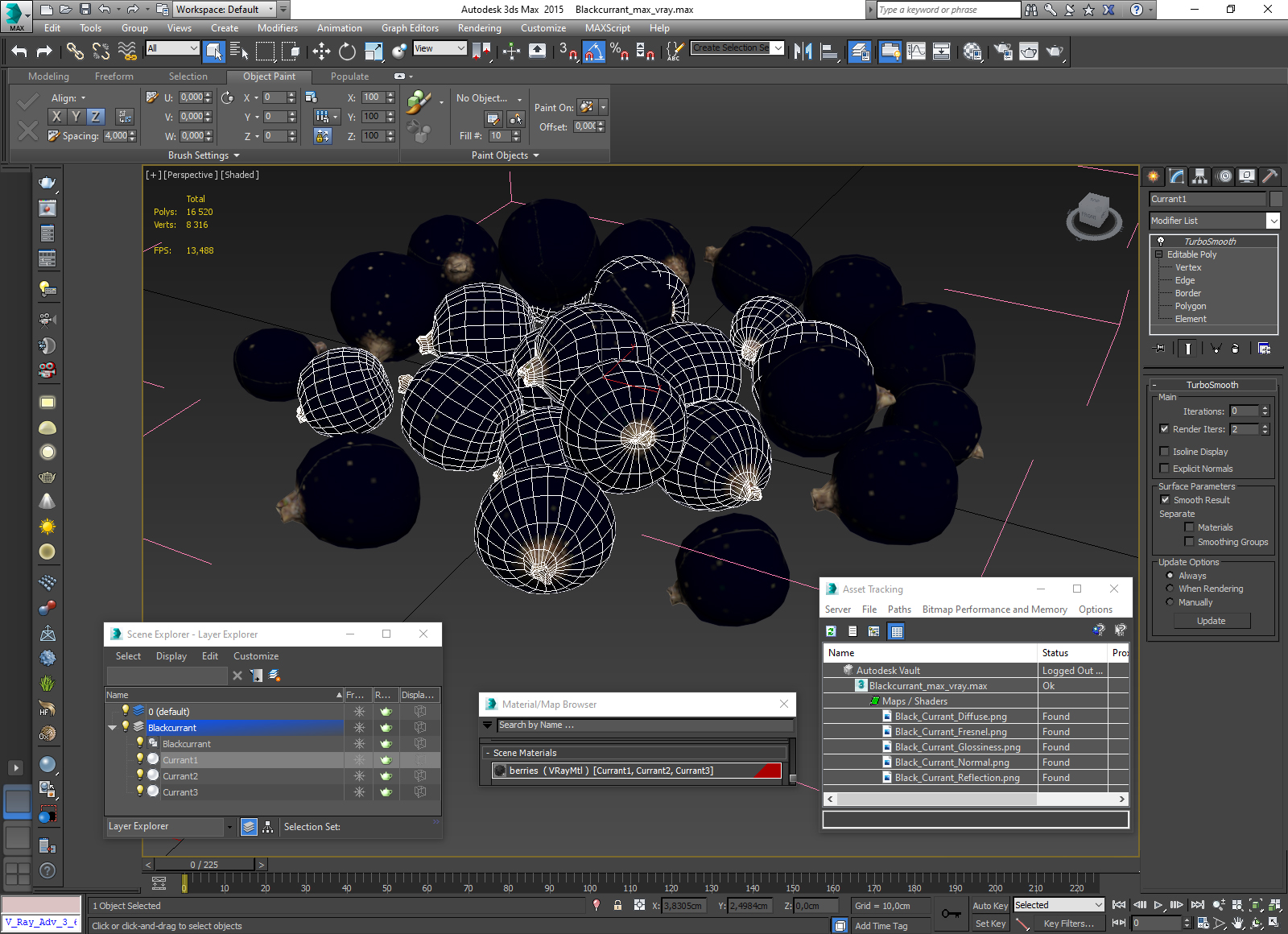Select the Select and Link tool
1288x934 pixels.
click(x=75, y=52)
